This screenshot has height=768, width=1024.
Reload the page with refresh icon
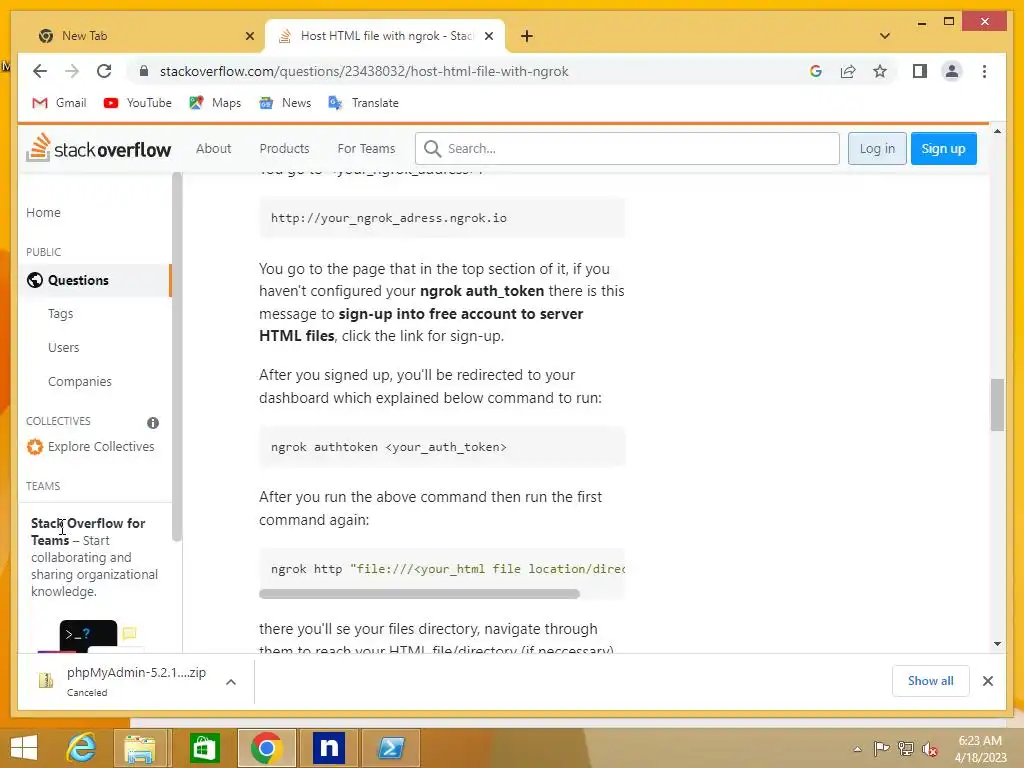click(104, 71)
